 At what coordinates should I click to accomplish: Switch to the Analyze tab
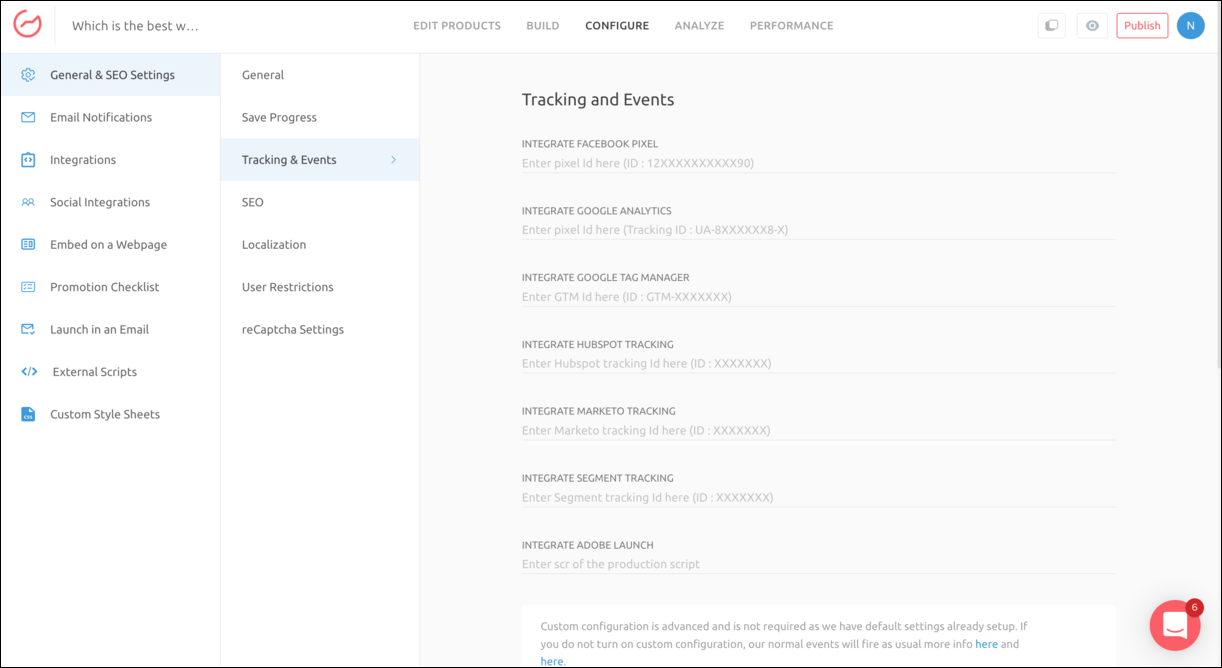click(699, 26)
